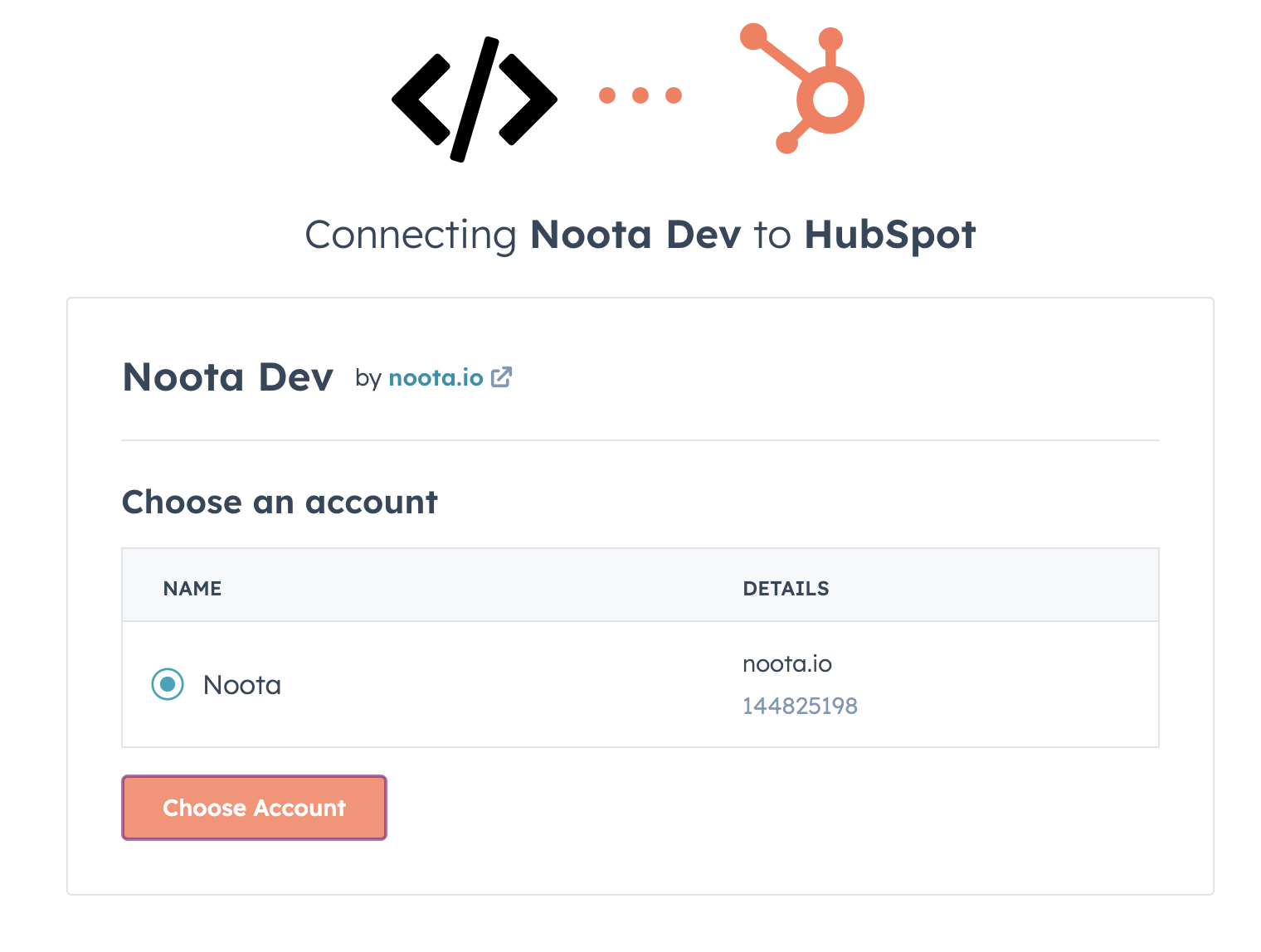Click the noota.io domain in Details column
This screenshot has width=1261, height=952.
pyautogui.click(x=787, y=664)
